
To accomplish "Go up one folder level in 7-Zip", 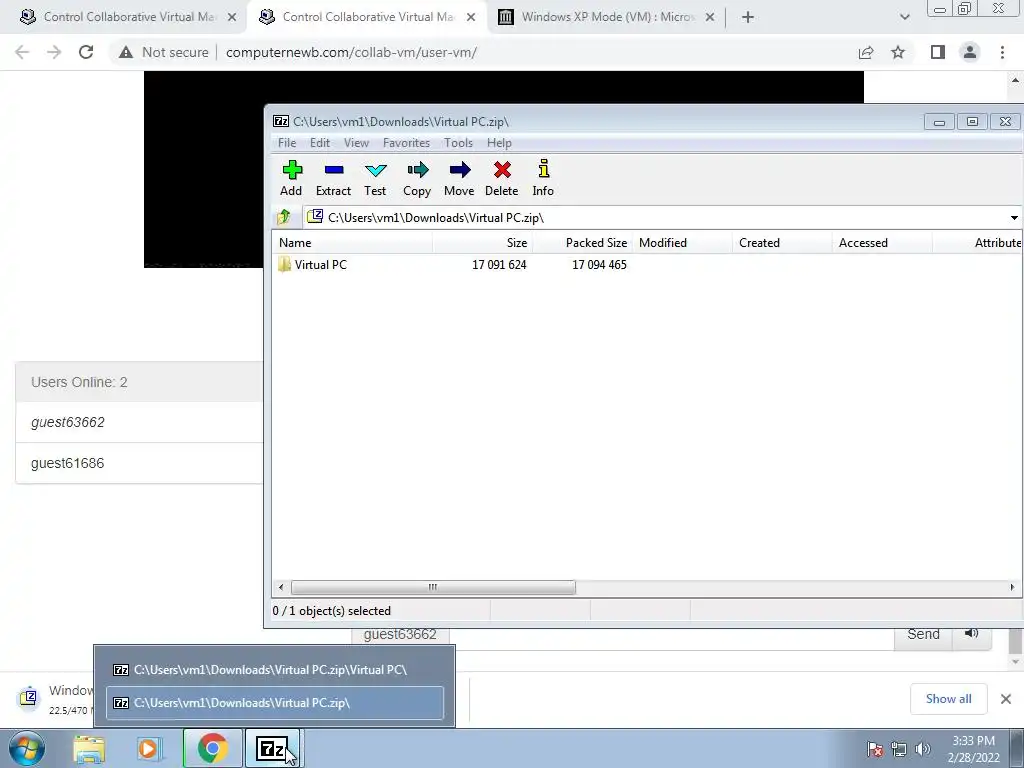I will pyautogui.click(x=284, y=217).
